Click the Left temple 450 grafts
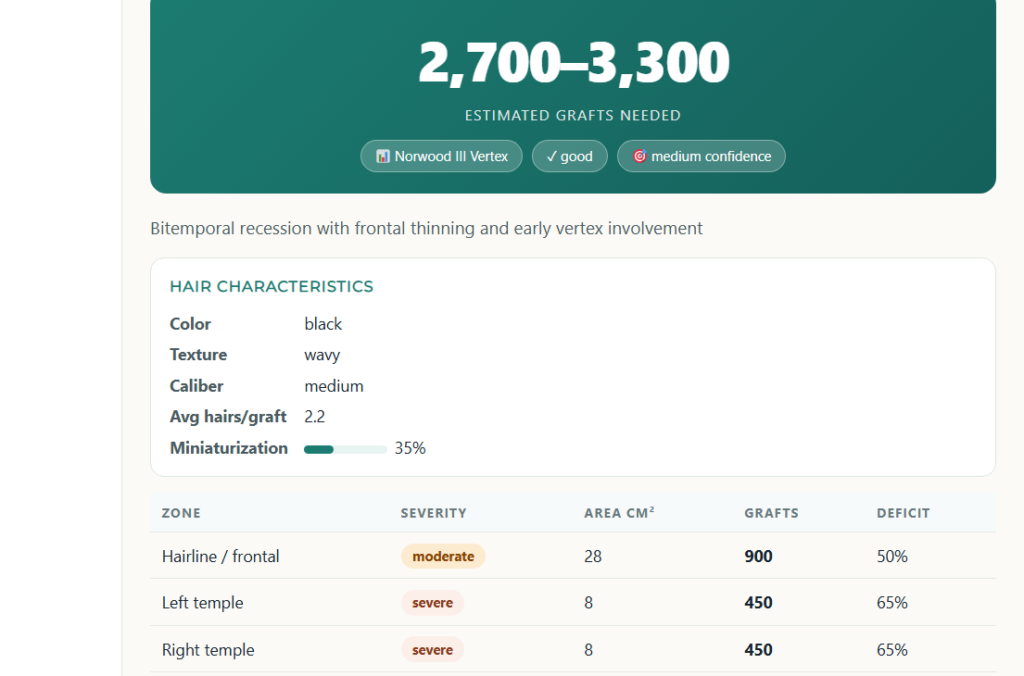The height and width of the screenshot is (676, 1024). click(x=758, y=602)
